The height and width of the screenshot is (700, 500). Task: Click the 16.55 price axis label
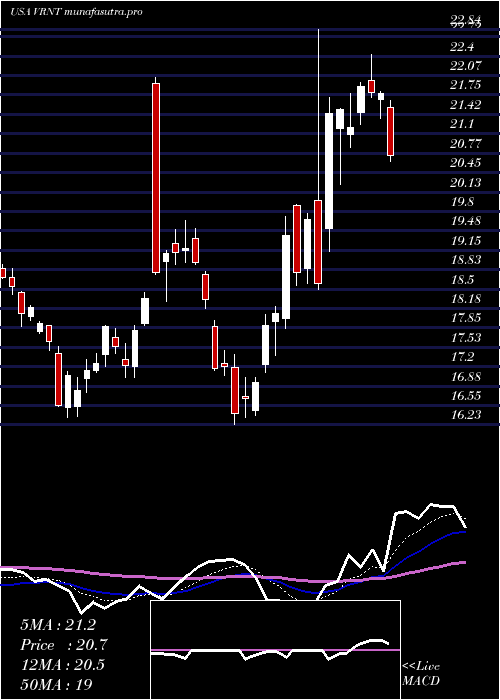point(466,396)
